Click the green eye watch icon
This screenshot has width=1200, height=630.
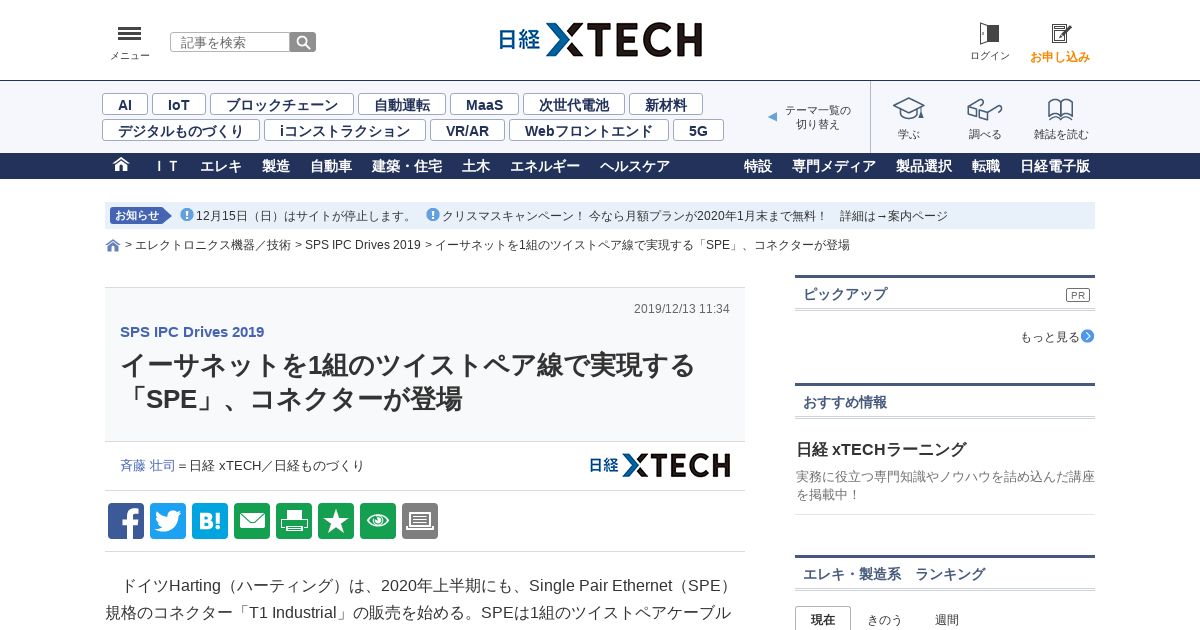coord(378,521)
